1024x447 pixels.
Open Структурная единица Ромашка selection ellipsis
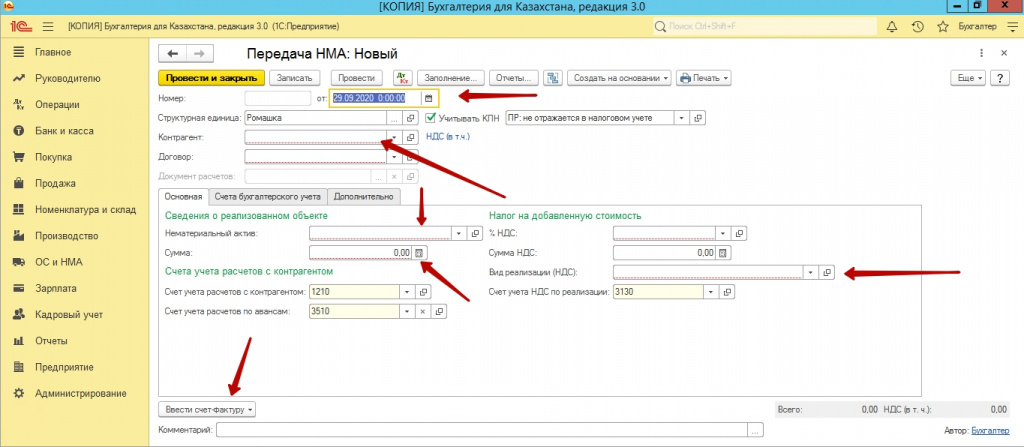(x=394, y=118)
